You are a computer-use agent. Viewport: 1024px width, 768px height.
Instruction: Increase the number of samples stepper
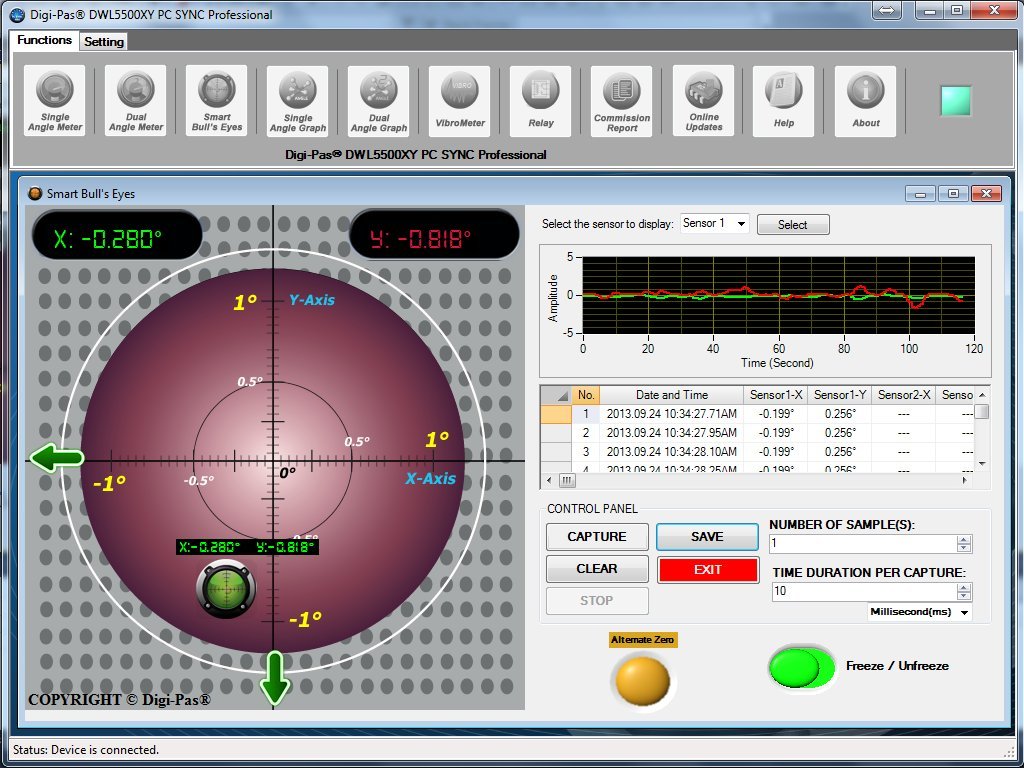(964, 539)
